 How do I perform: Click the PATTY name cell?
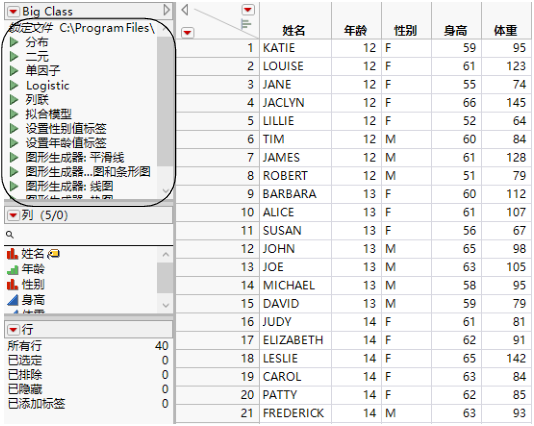(295, 395)
